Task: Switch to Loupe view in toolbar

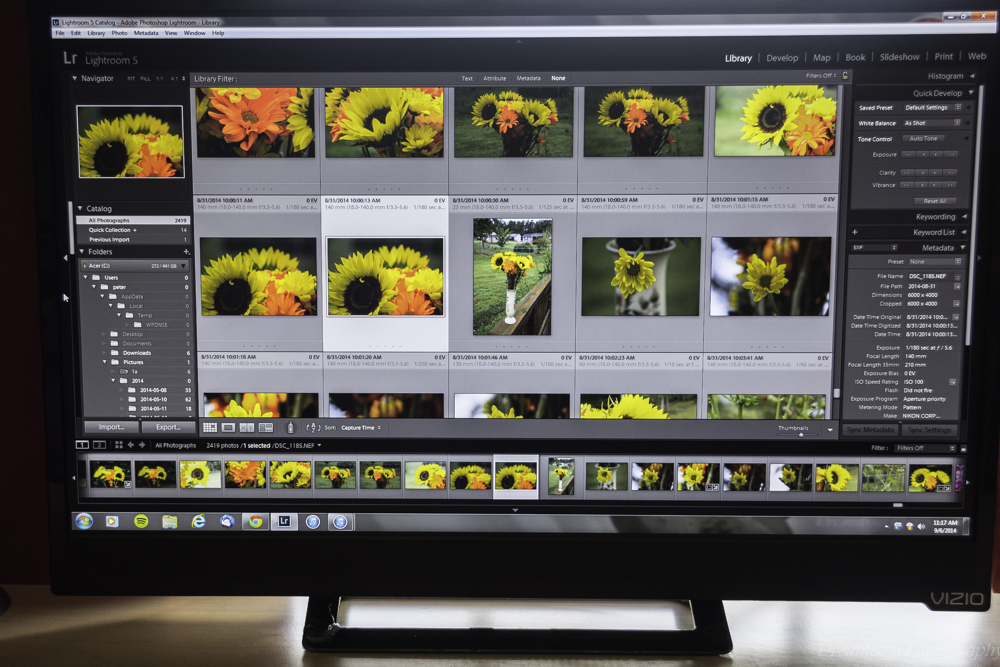Action: coord(228,428)
